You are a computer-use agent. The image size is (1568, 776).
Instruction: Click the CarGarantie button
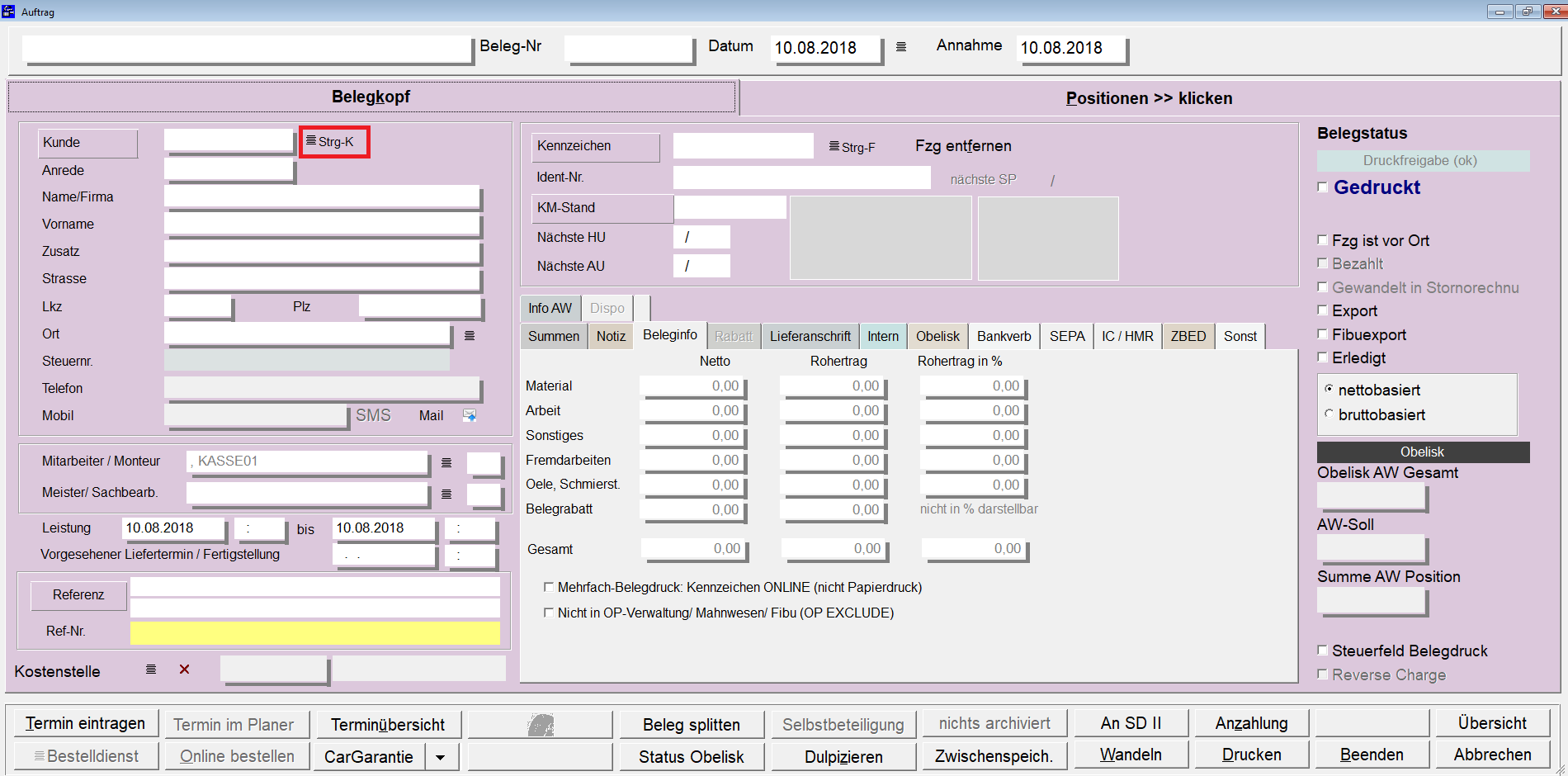tap(369, 757)
